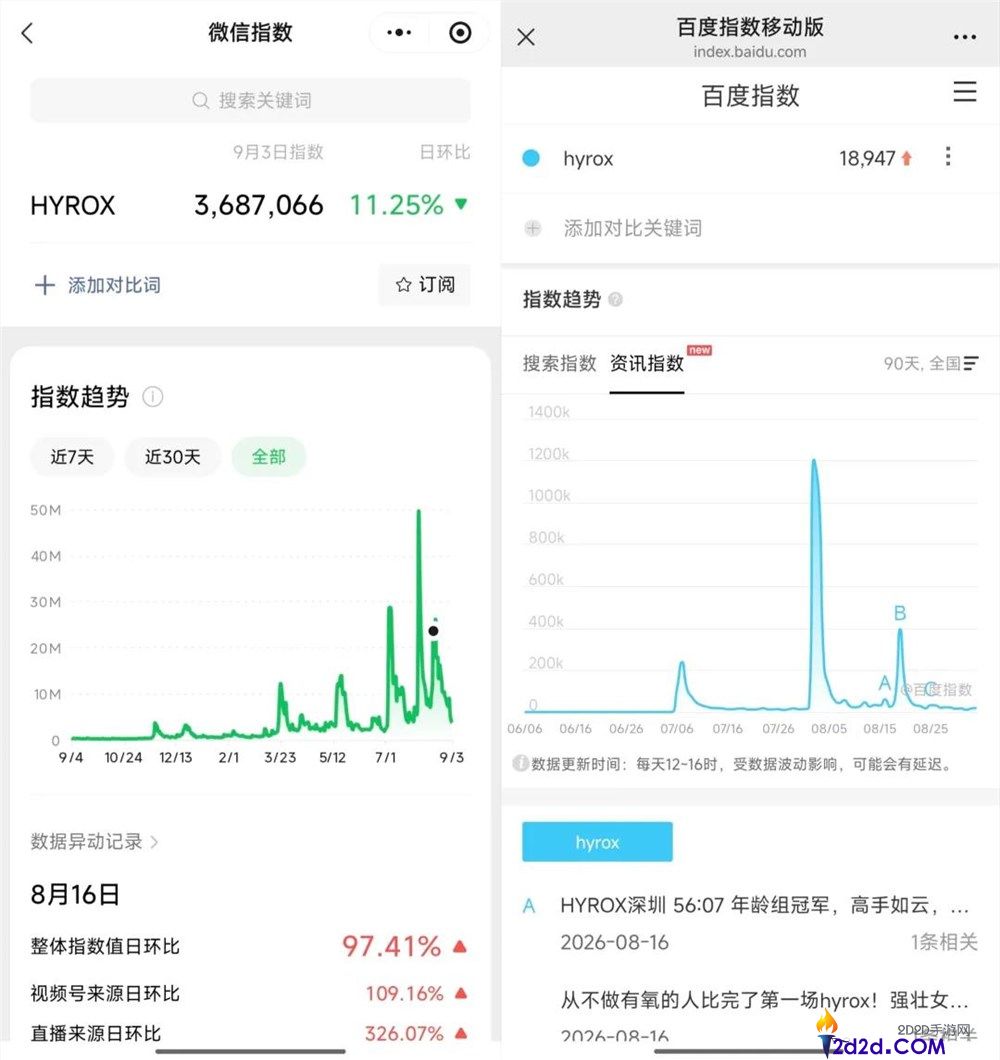
Task: Click plus icon beside 添加对比关键词
Action: pos(533,228)
